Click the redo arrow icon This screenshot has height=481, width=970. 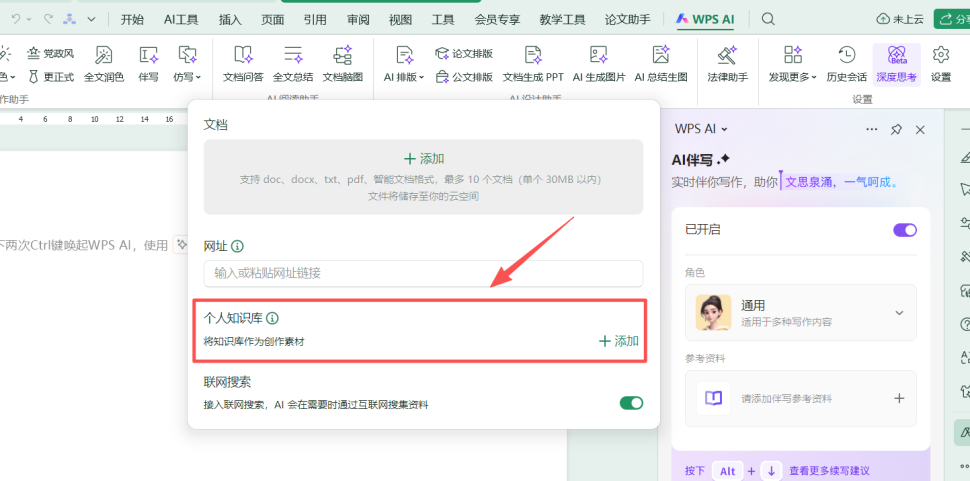click(x=48, y=19)
